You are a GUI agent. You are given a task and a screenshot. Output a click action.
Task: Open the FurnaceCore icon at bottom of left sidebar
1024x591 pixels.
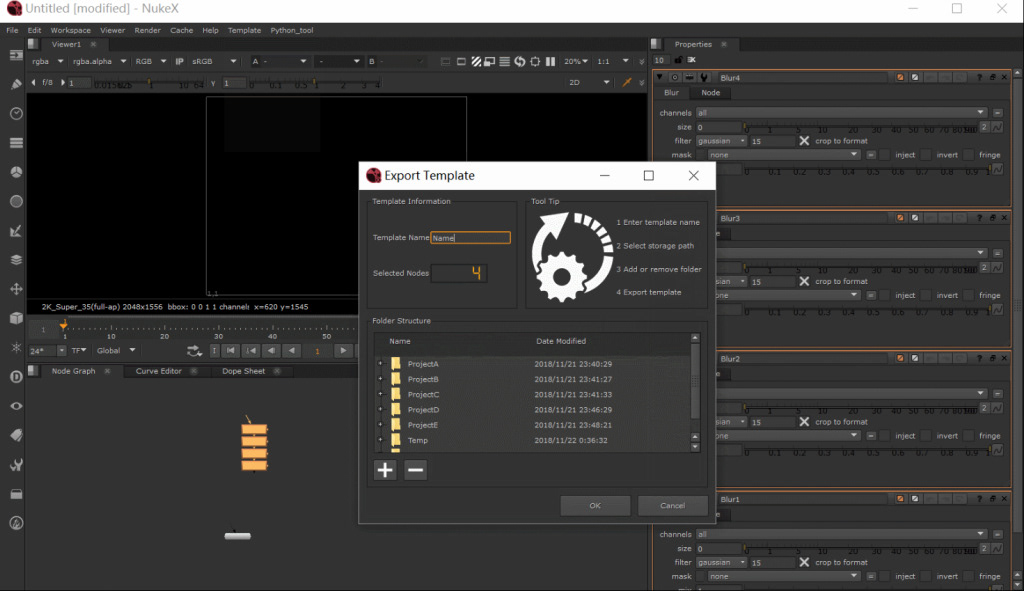[16, 523]
